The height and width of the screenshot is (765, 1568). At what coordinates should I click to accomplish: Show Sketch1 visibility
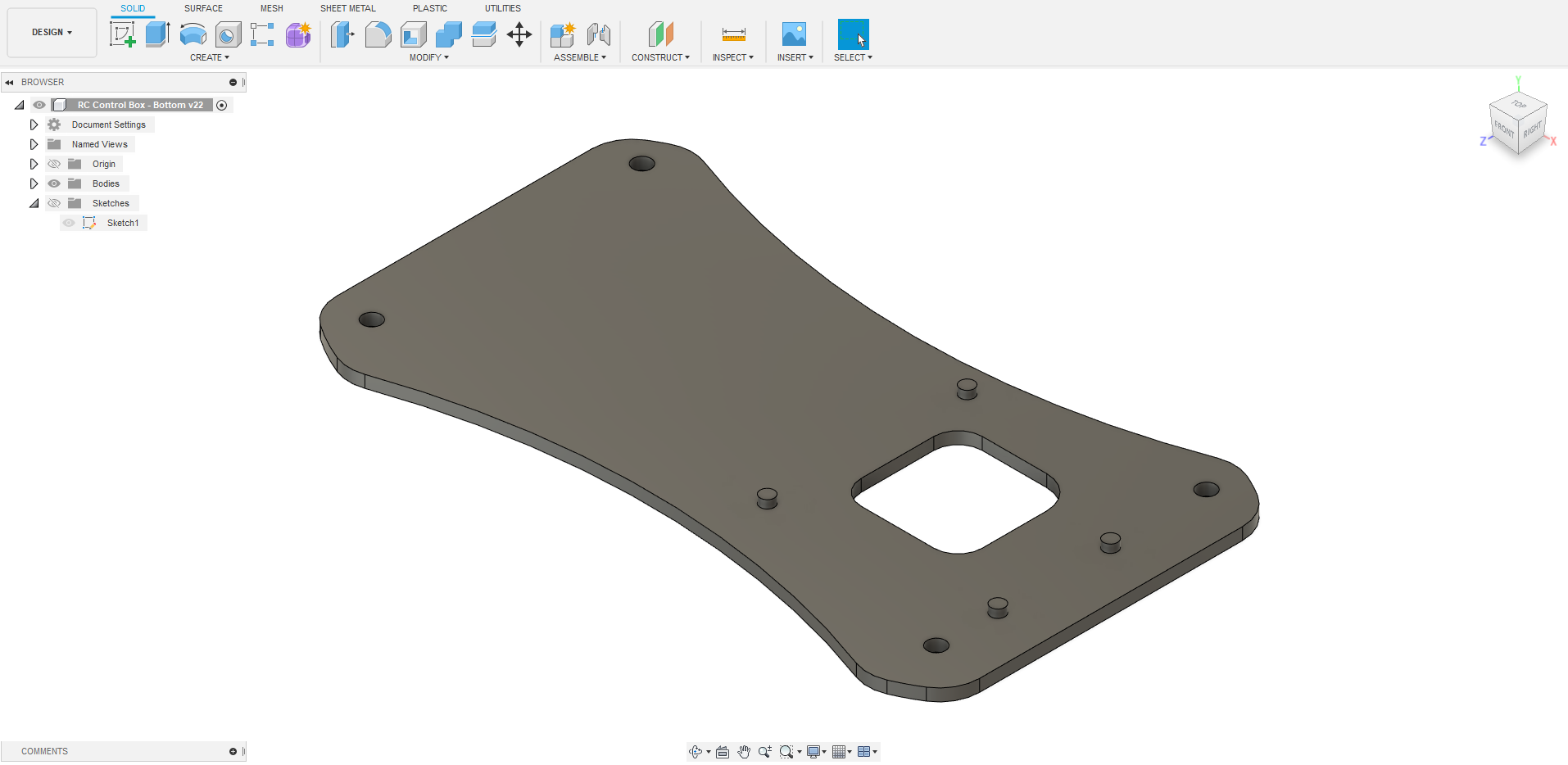tap(69, 223)
